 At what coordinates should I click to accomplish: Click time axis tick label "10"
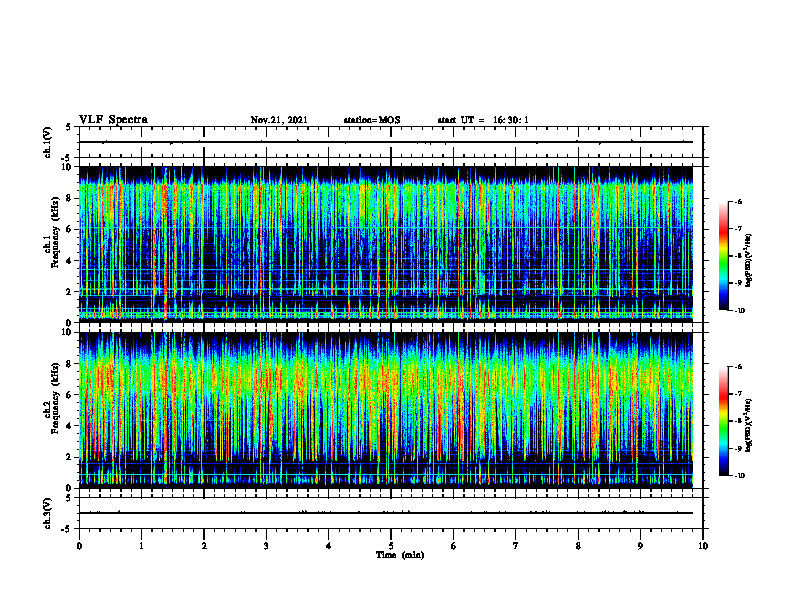[x=703, y=546]
